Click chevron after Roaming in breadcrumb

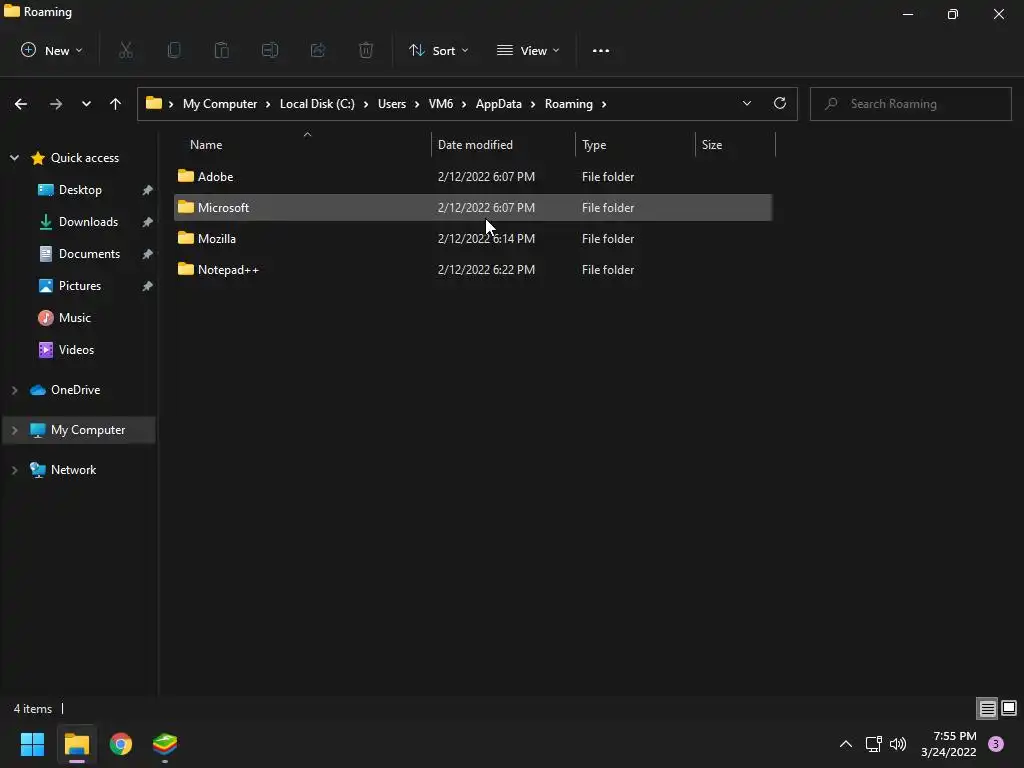(x=604, y=104)
